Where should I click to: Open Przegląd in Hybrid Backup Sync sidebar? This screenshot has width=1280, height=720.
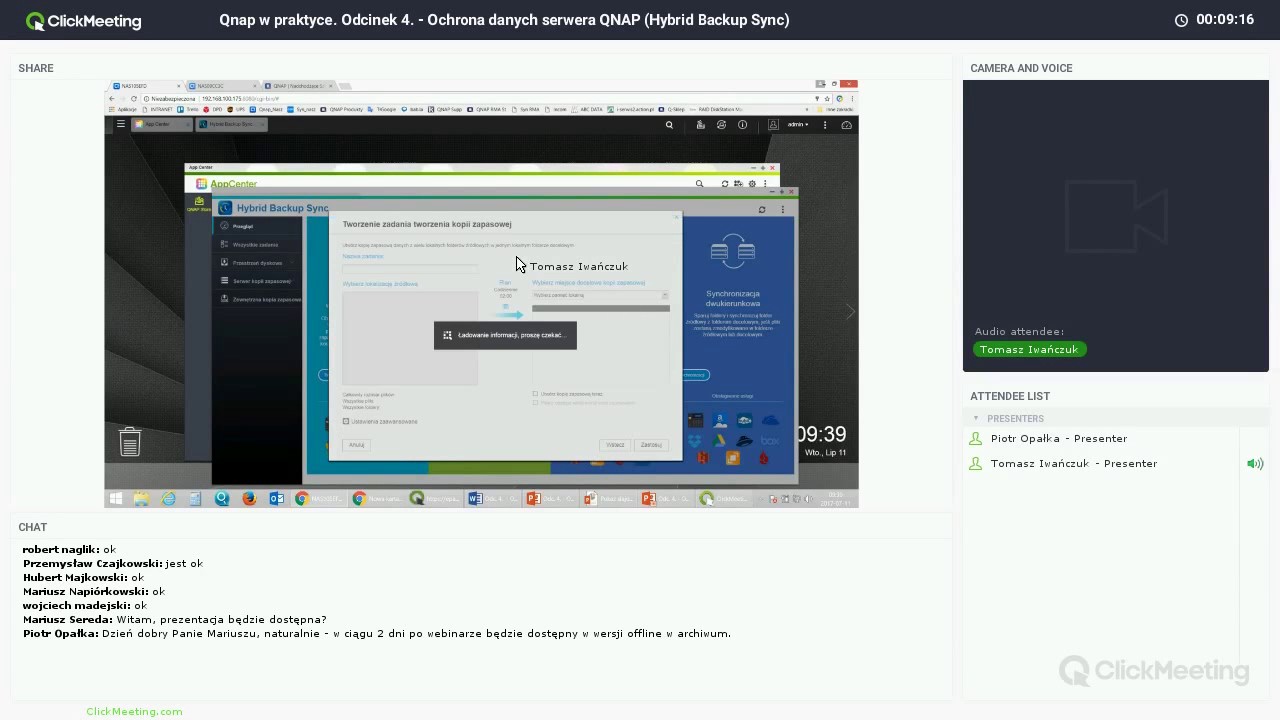coord(258,226)
